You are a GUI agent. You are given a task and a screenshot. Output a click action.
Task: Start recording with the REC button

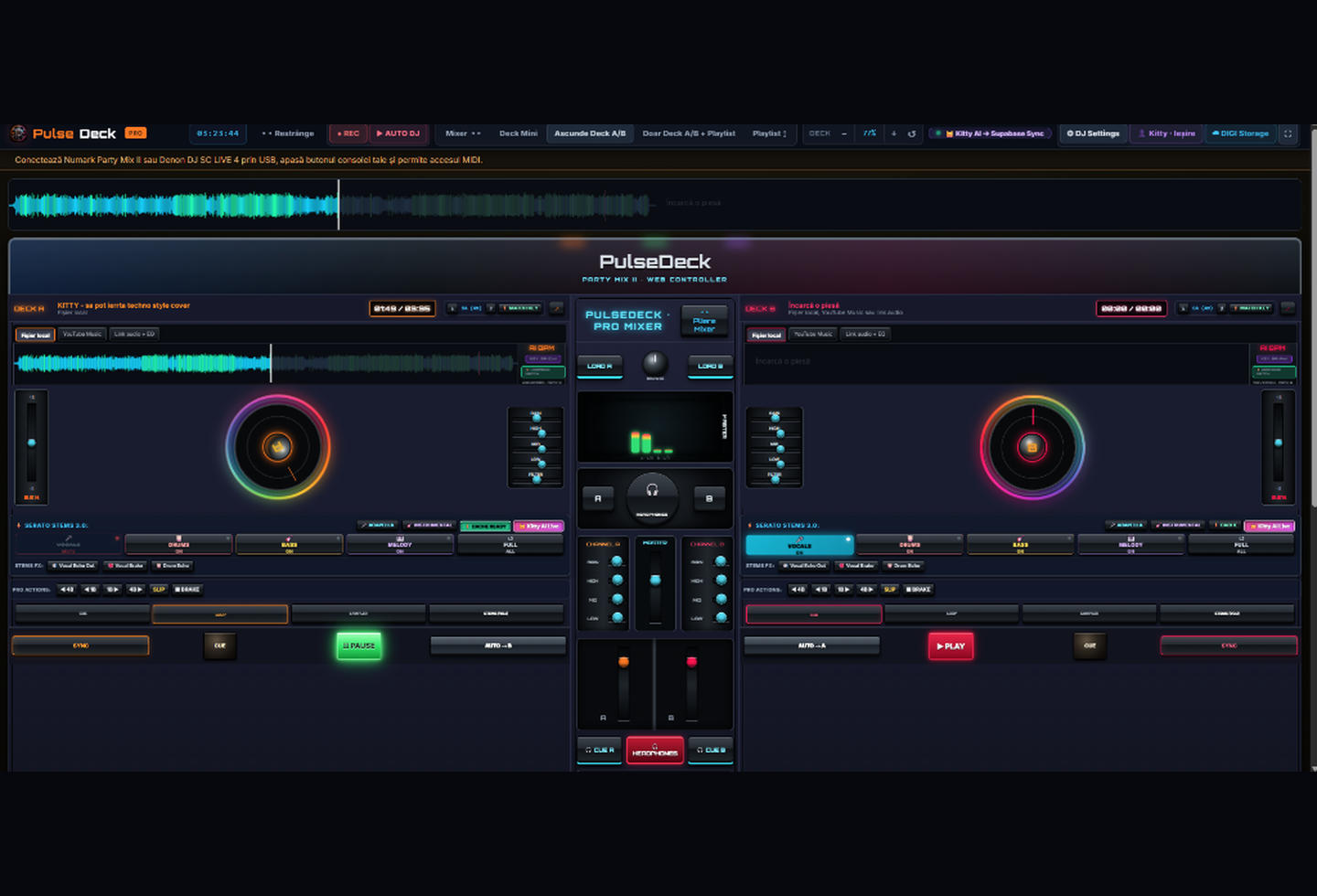click(348, 133)
